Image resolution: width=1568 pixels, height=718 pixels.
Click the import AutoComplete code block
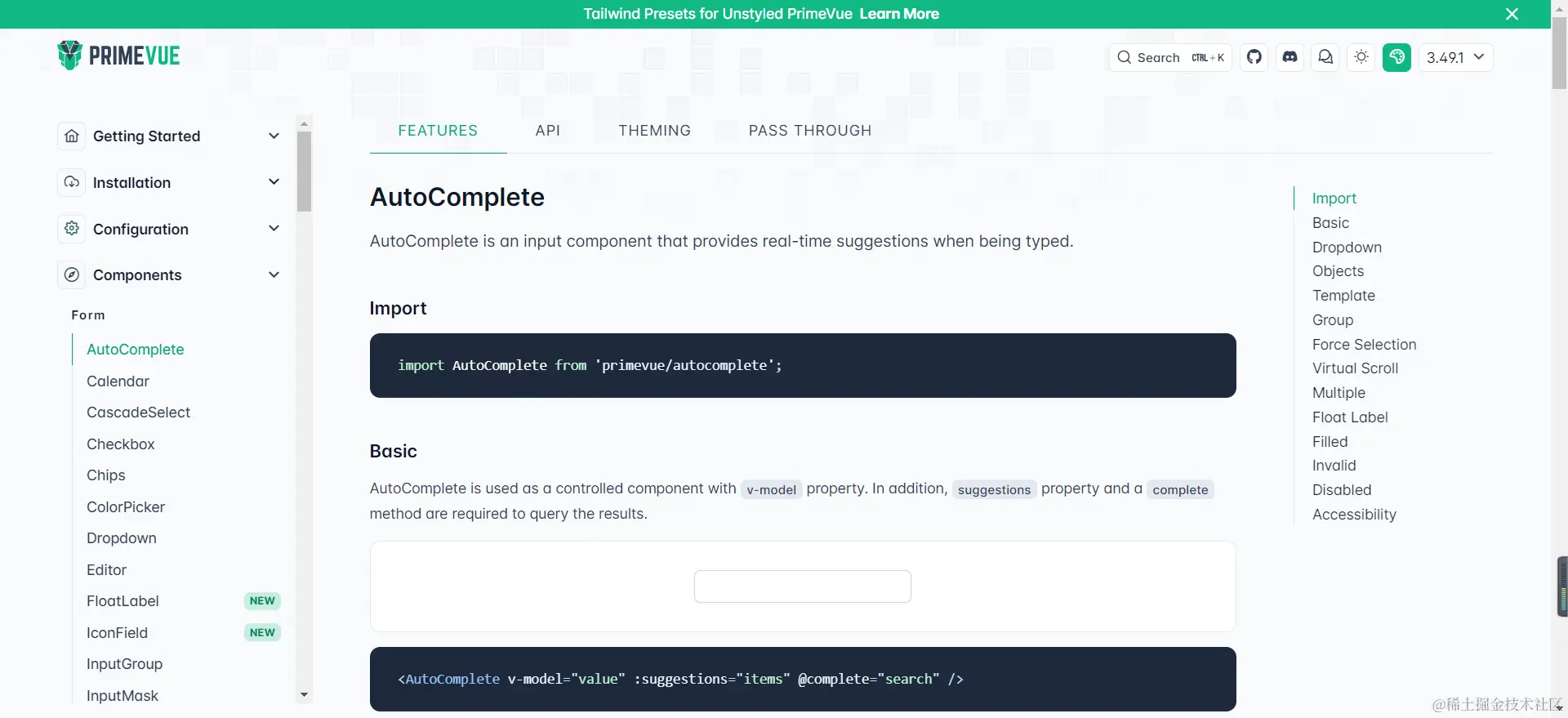(x=803, y=366)
